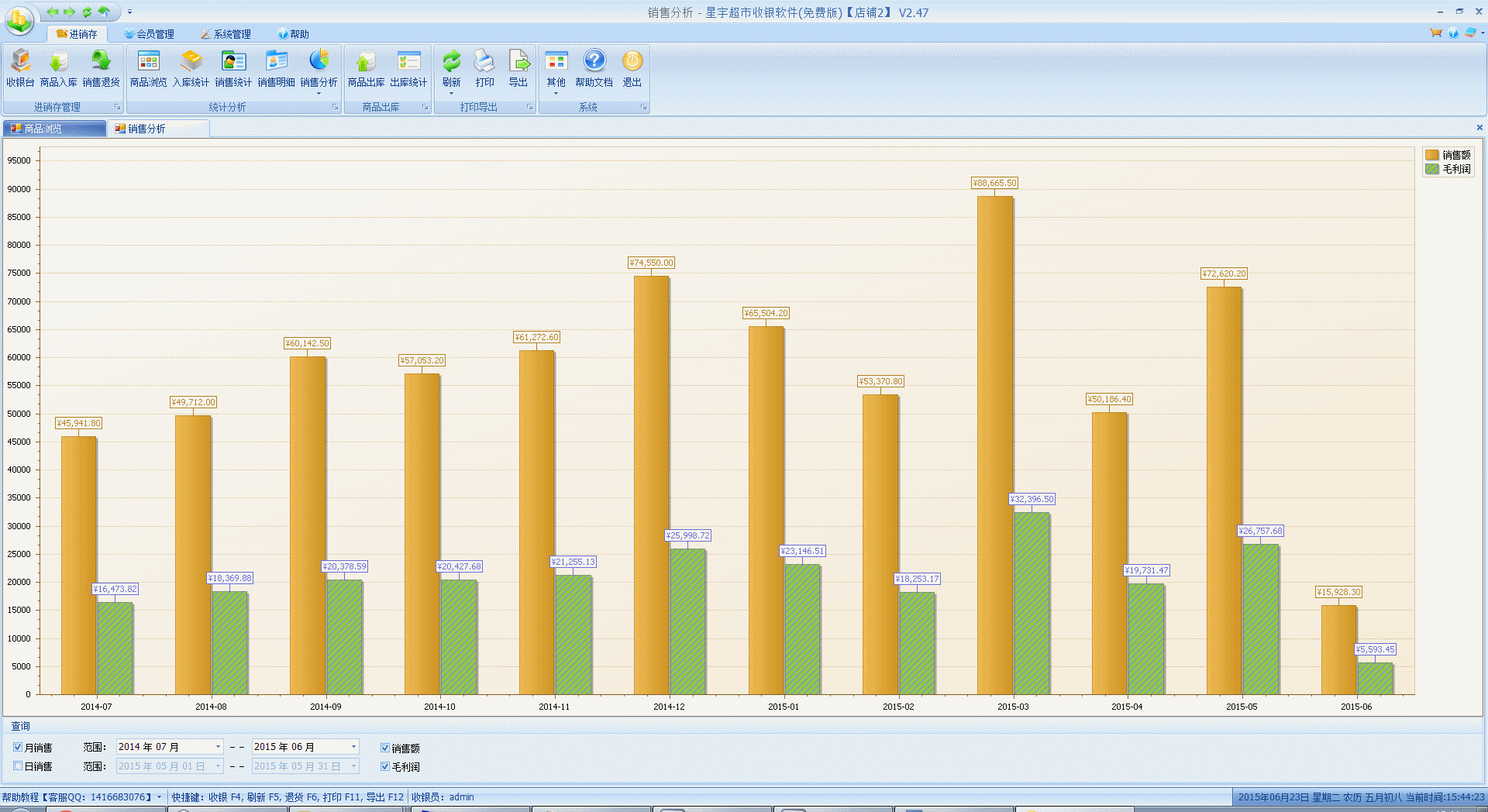Click the blue help icon top right
1488x812 pixels.
[1453, 33]
